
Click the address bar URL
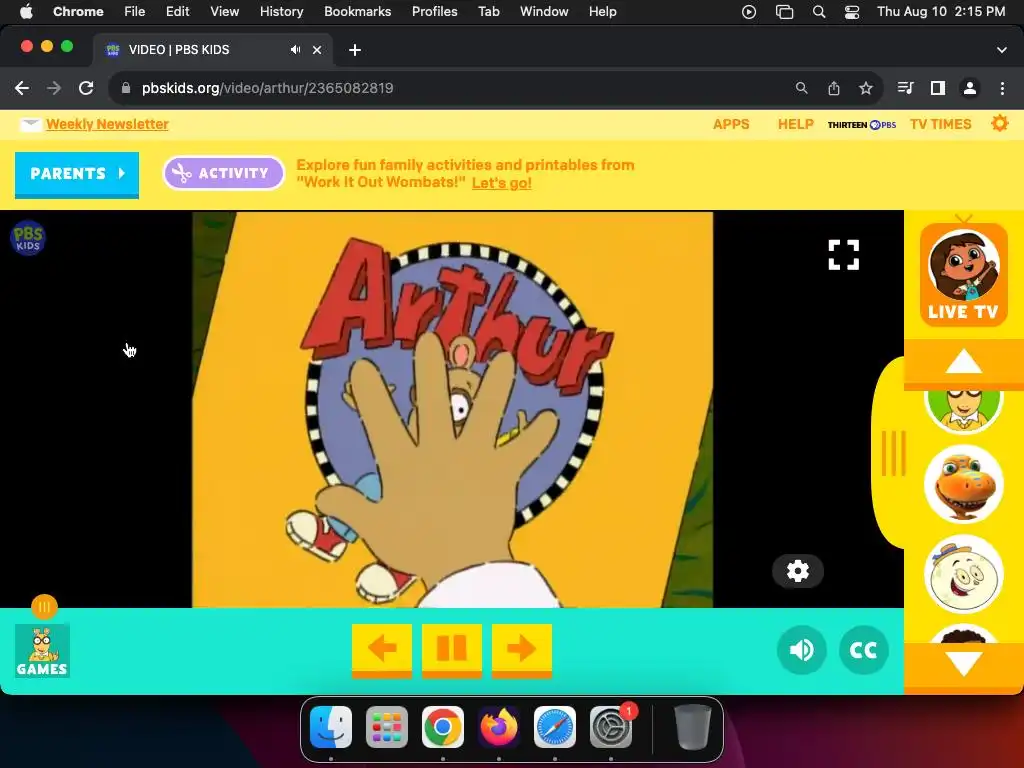[267, 88]
